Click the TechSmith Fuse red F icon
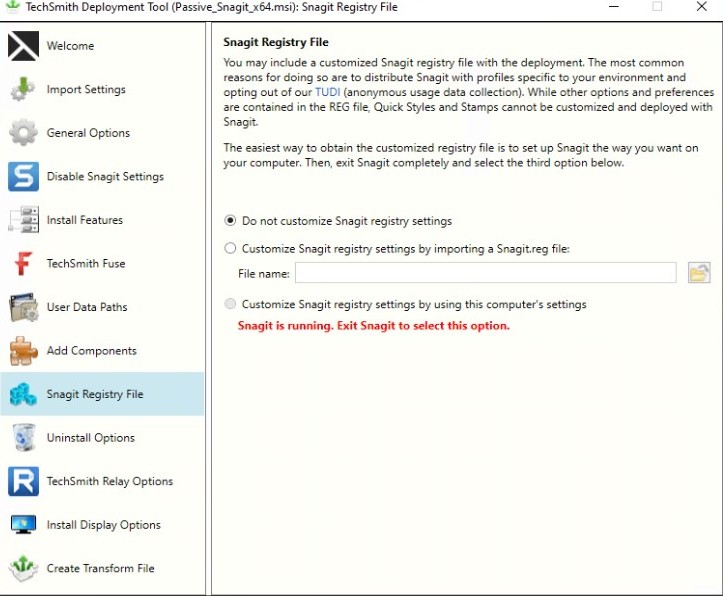Image resolution: width=723 pixels, height=596 pixels. 23,263
